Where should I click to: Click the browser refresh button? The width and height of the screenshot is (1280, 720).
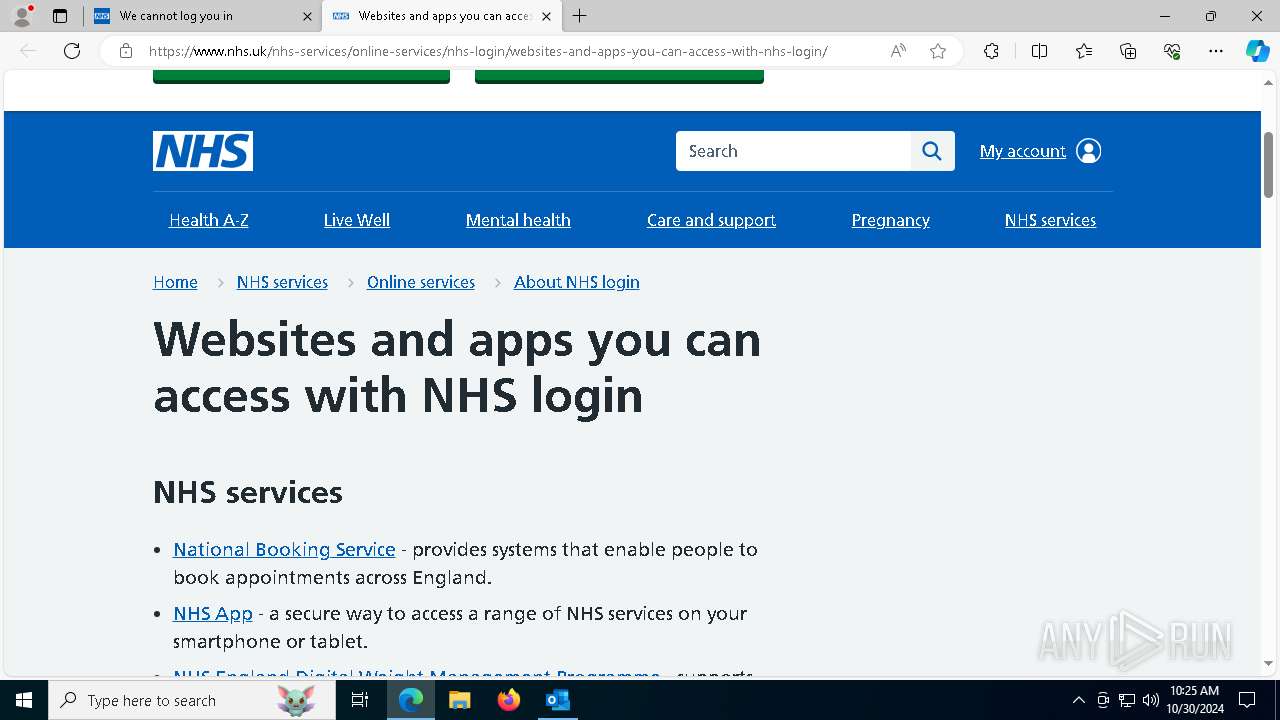coord(72,51)
